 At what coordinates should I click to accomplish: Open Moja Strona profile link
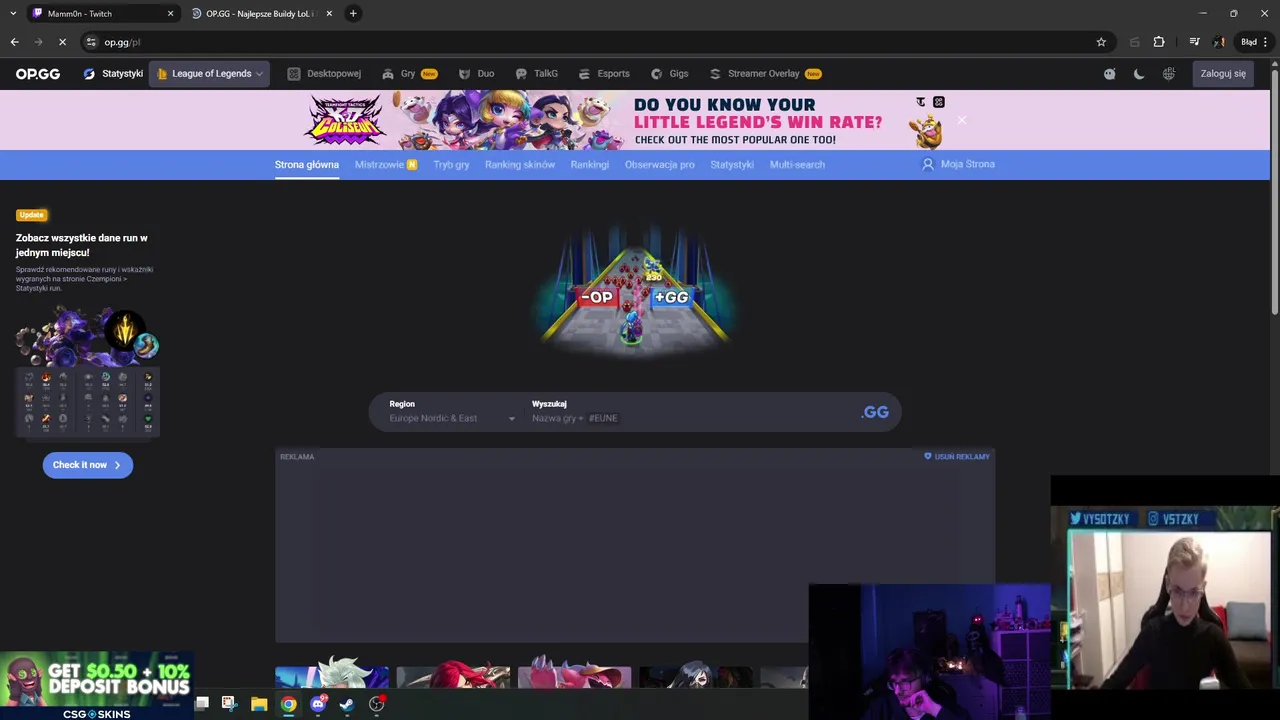pyautogui.click(x=958, y=164)
